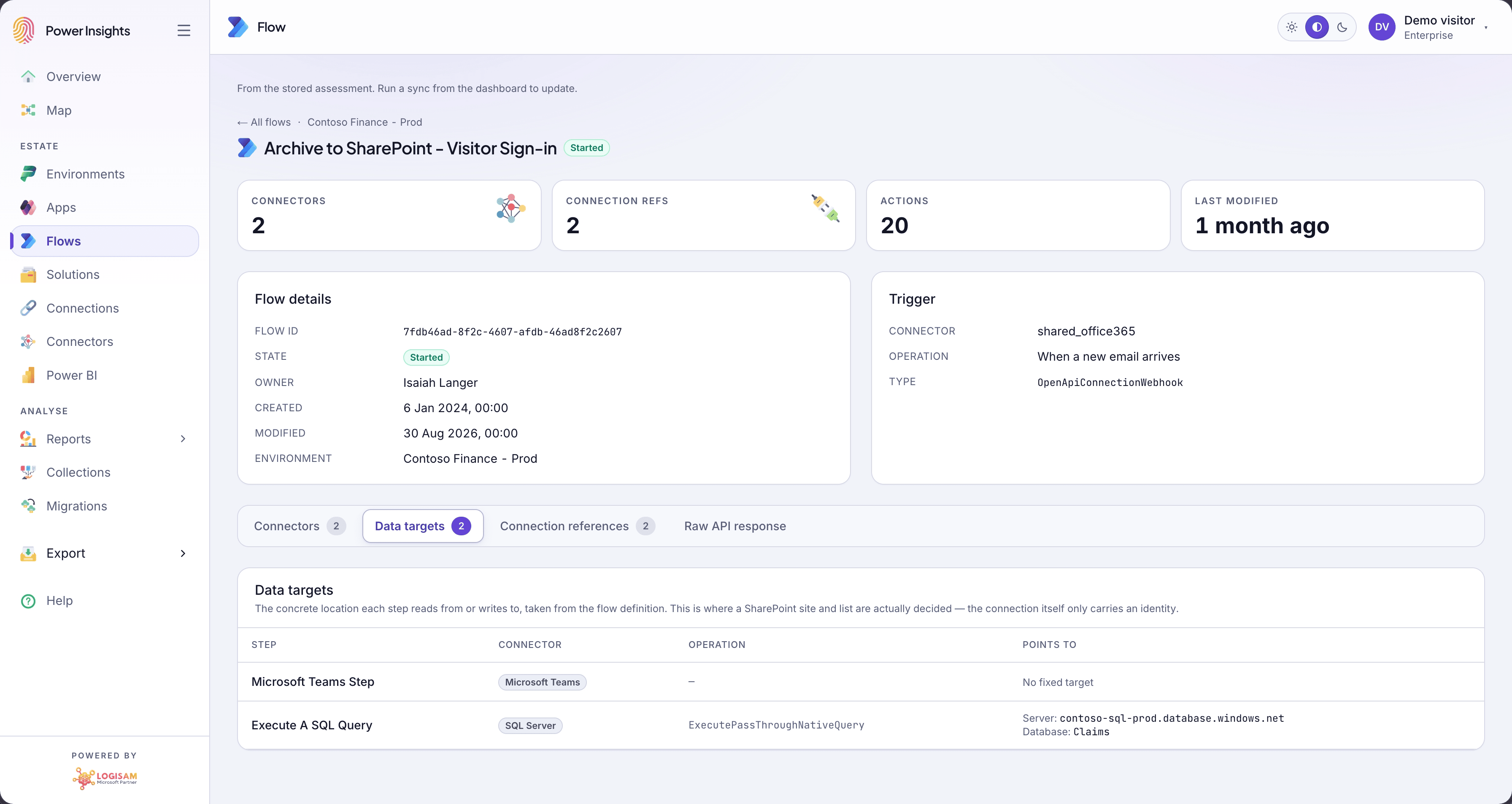The image size is (1512, 804).
Task: Click the DV user avatar
Action: click(x=1382, y=27)
